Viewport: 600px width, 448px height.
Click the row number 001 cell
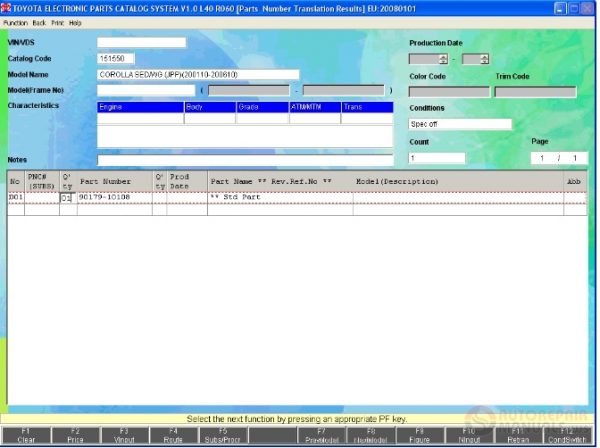coord(16,197)
